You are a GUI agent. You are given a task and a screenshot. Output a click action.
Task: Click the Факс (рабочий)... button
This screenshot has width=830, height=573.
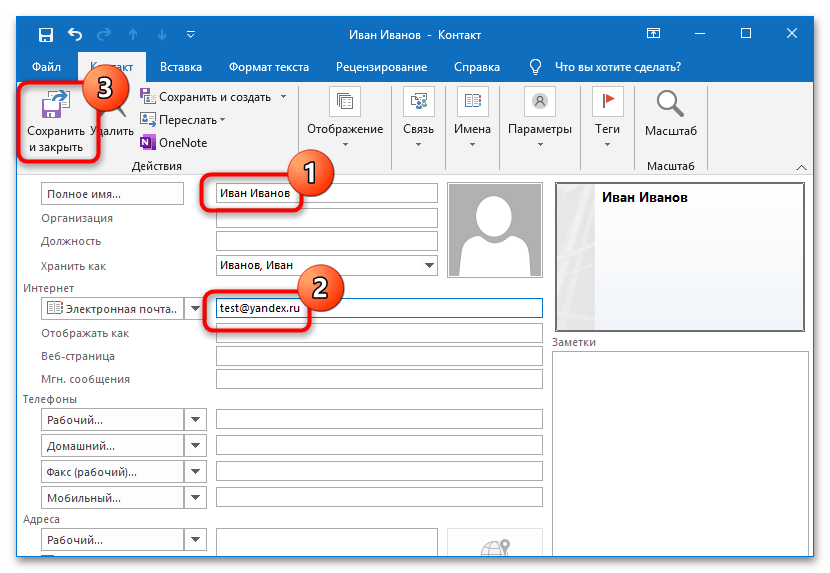[112, 471]
